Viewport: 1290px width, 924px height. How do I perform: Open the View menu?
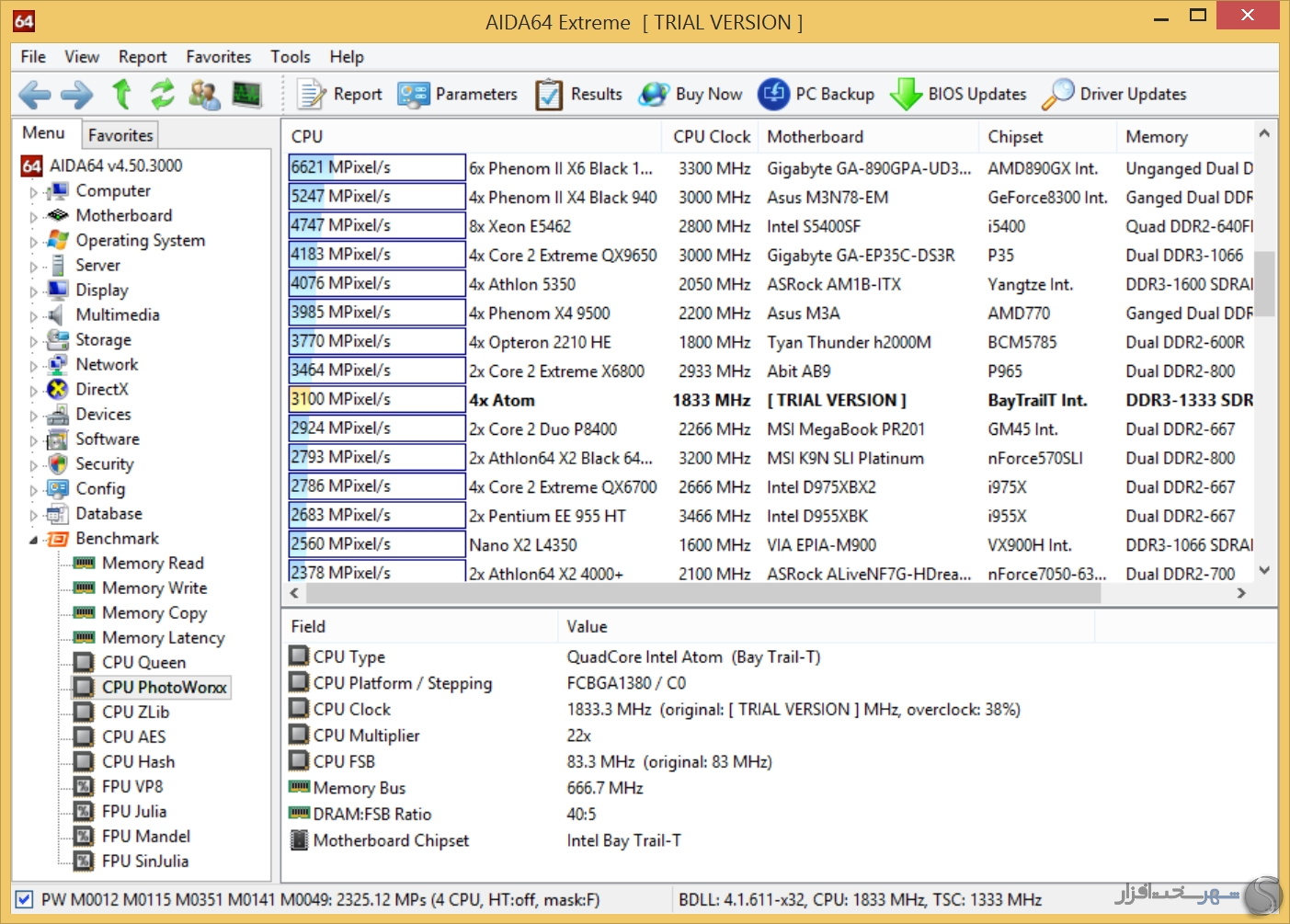click(x=82, y=57)
